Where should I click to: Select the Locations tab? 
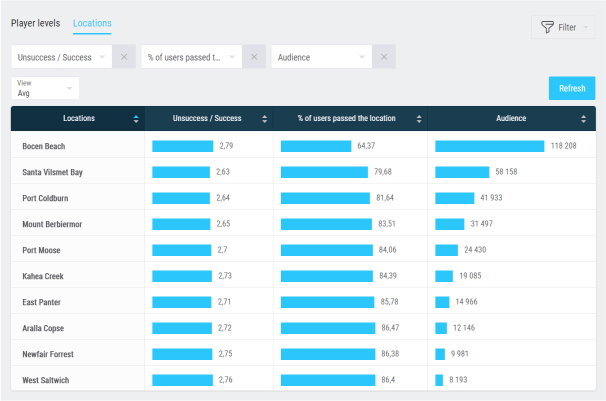92,23
